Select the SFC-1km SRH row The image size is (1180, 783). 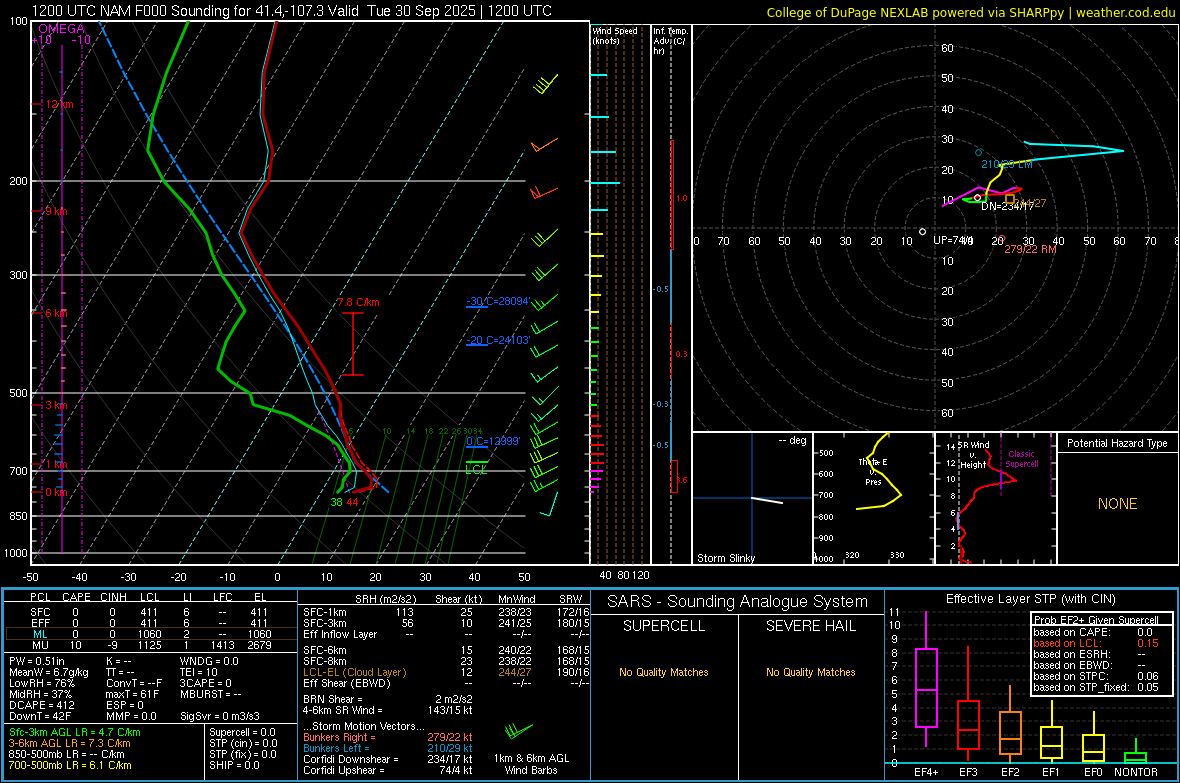(446, 612)
